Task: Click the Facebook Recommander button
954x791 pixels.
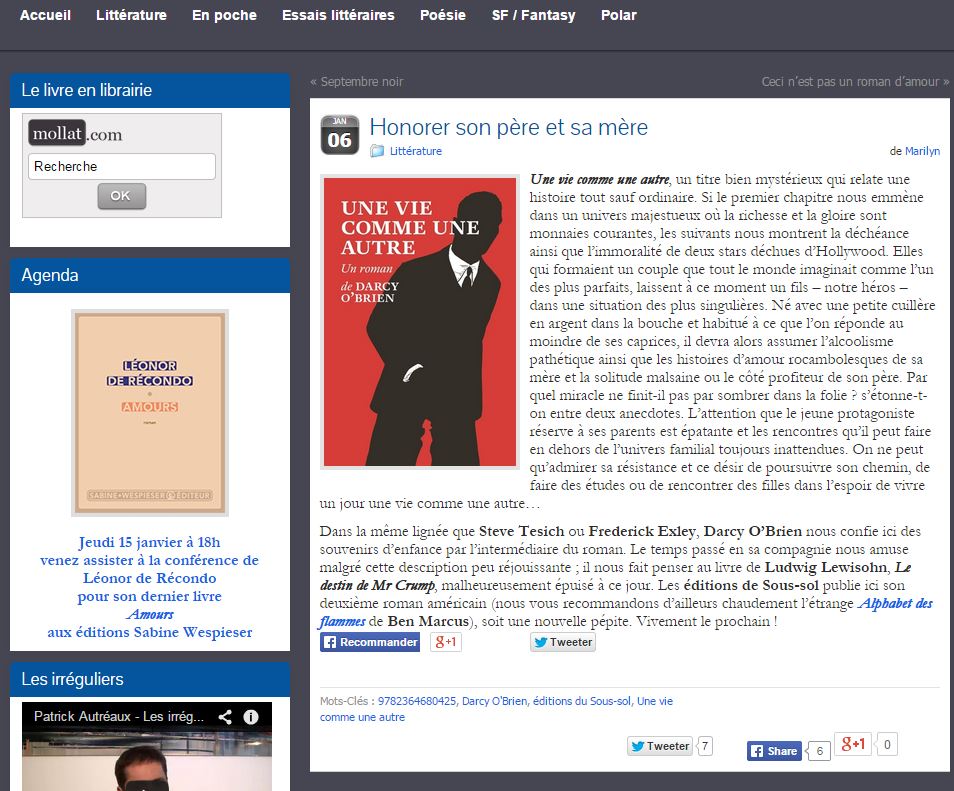Action: point(370,642)
